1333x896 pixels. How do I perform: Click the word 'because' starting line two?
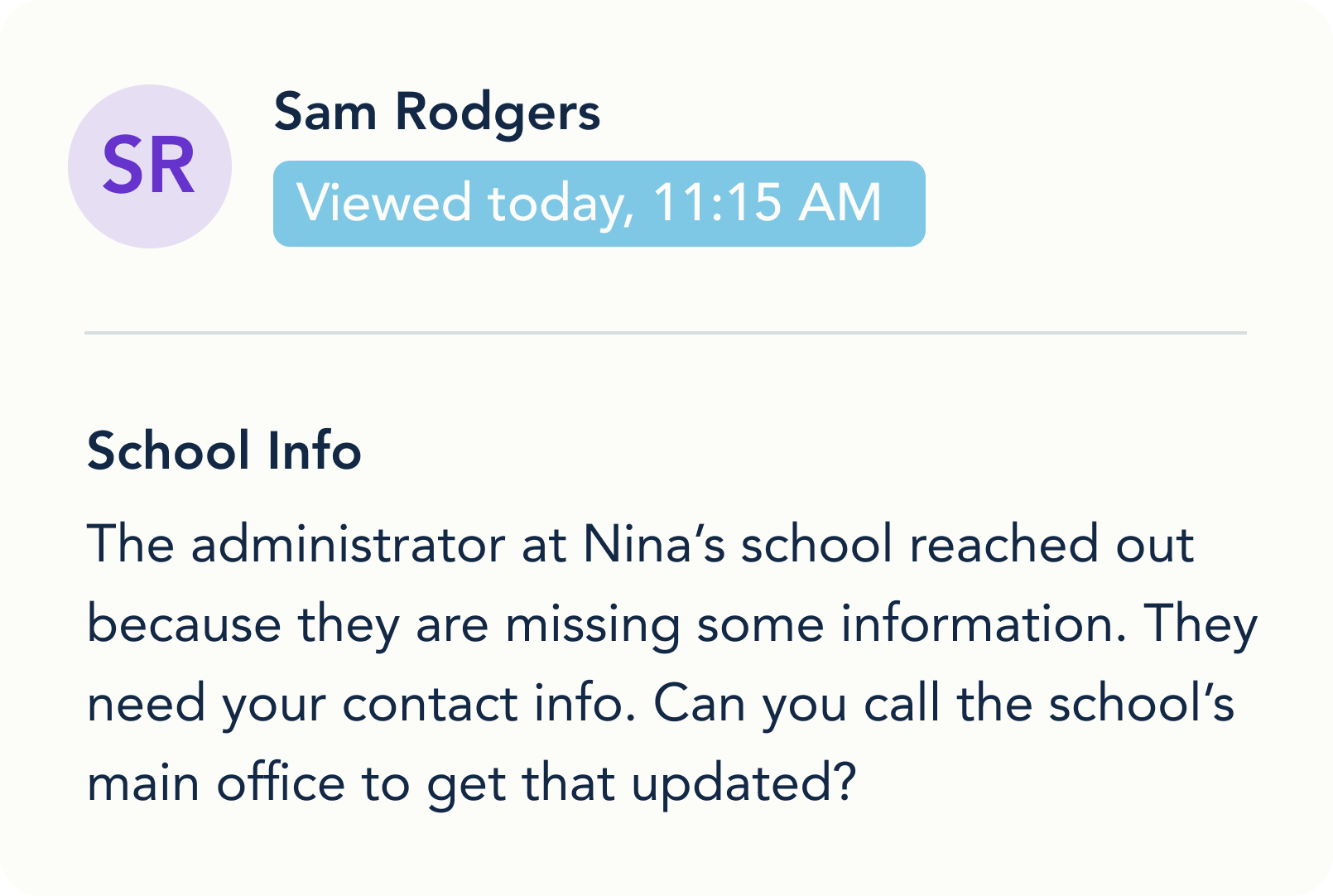point(184,624)
